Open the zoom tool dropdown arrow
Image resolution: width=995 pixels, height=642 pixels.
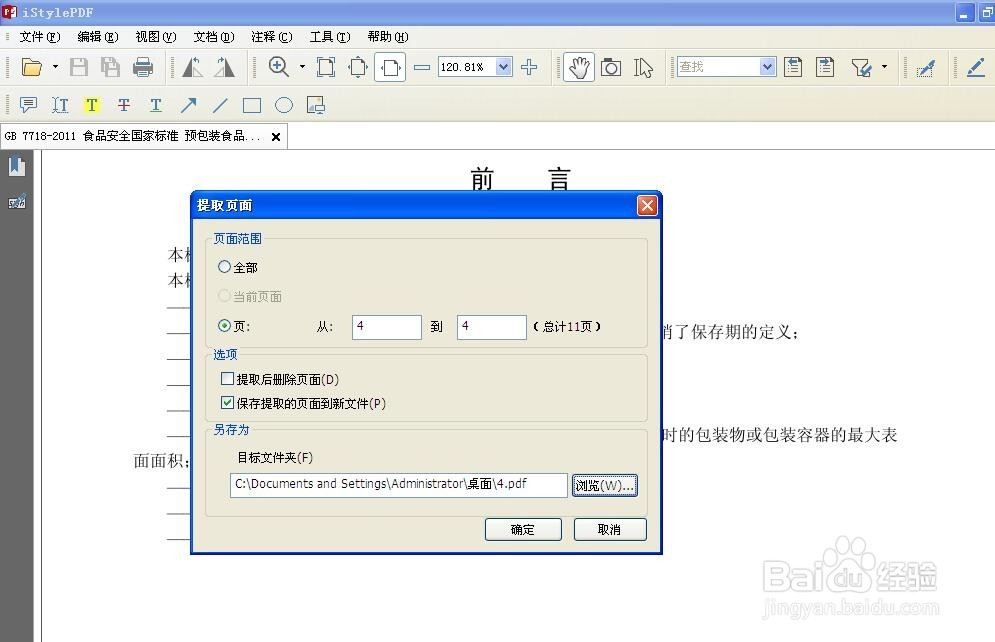(x=302, y=67)
